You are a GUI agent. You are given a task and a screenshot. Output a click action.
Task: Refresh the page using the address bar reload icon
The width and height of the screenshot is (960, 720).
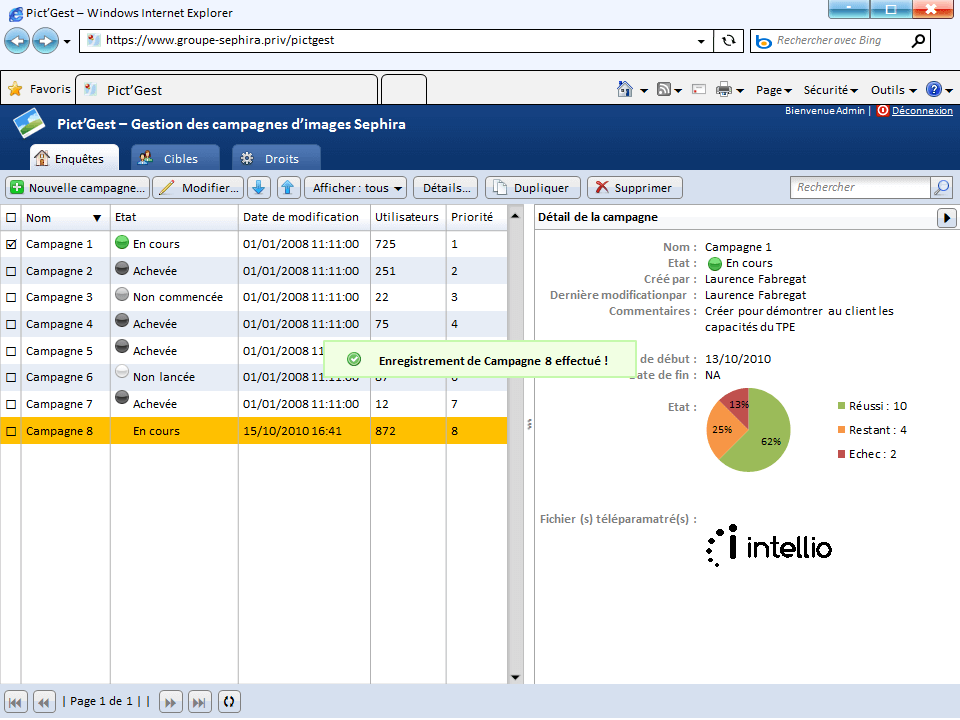pyautogui.click(x=729, y=40)
